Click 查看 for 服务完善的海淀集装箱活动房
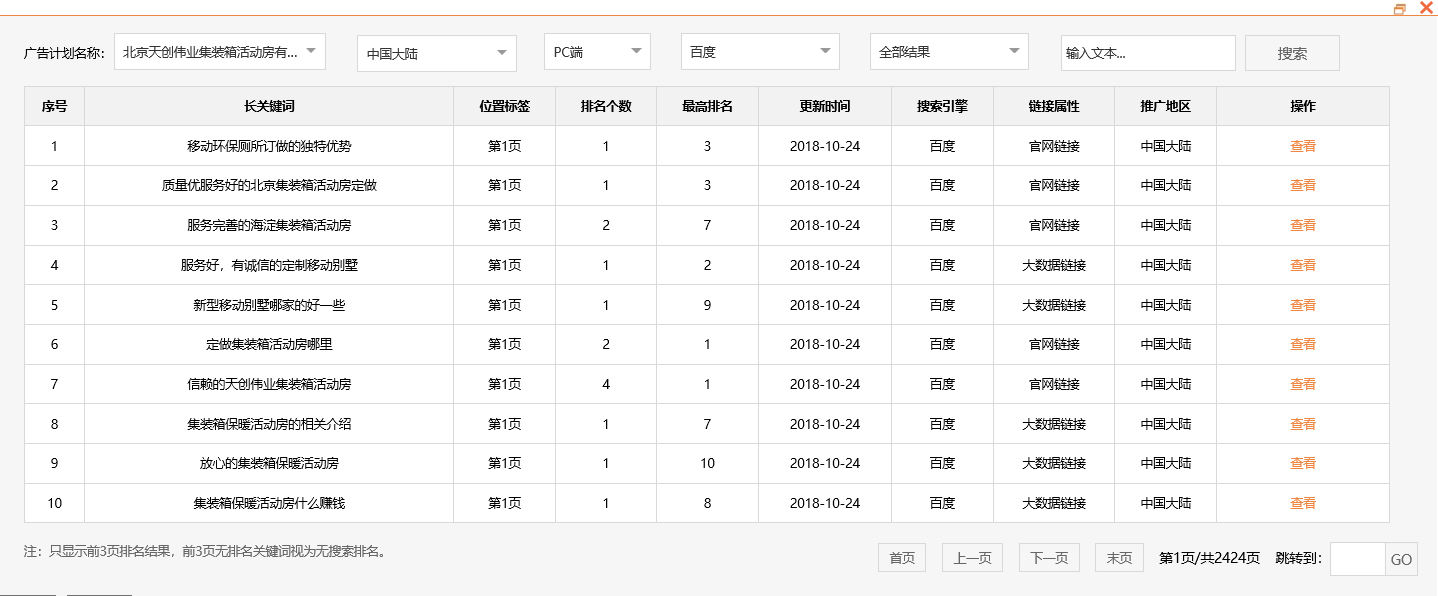 click(x=1303, y=225)
